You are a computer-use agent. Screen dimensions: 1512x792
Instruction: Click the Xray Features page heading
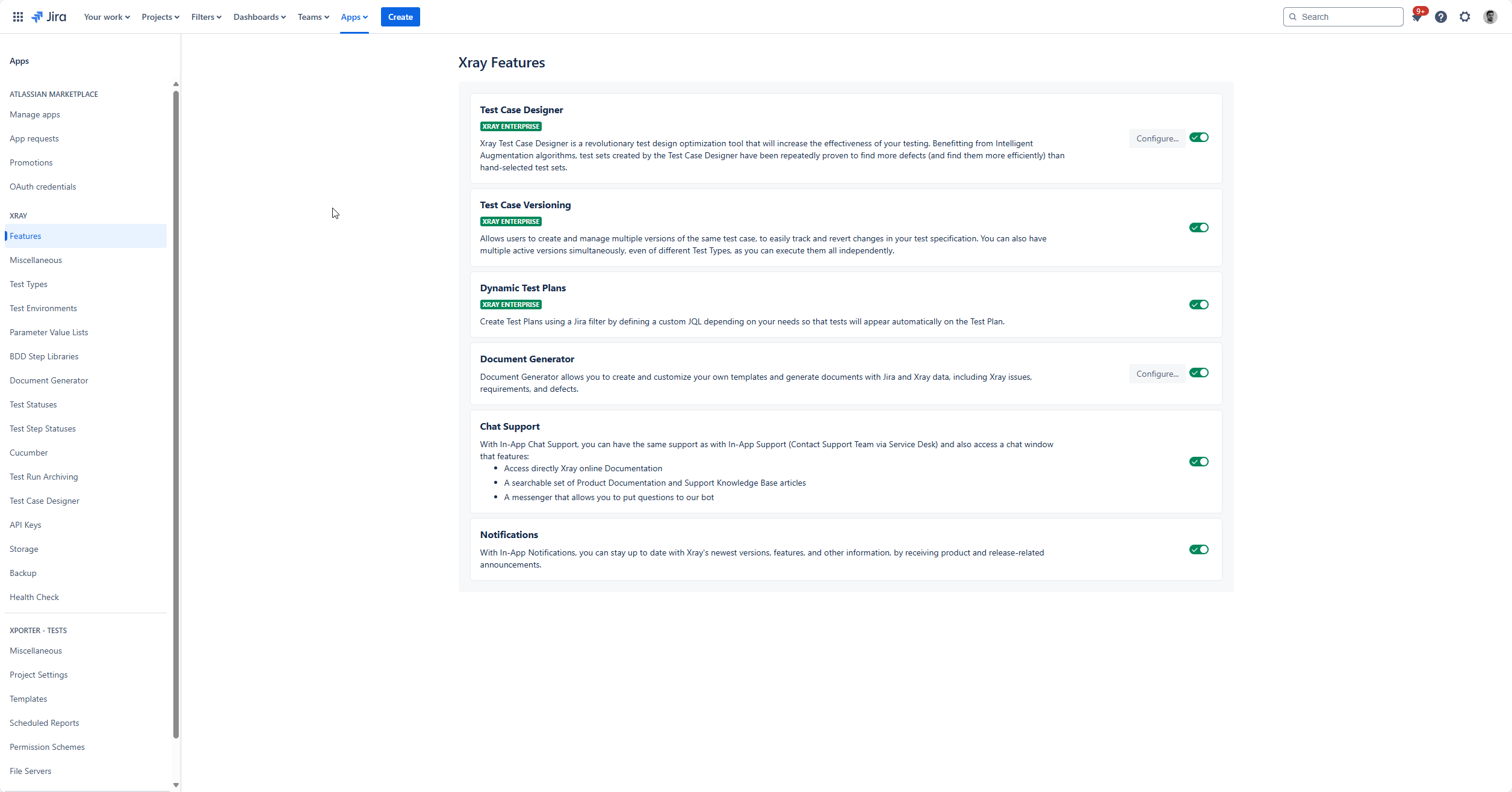501,63
